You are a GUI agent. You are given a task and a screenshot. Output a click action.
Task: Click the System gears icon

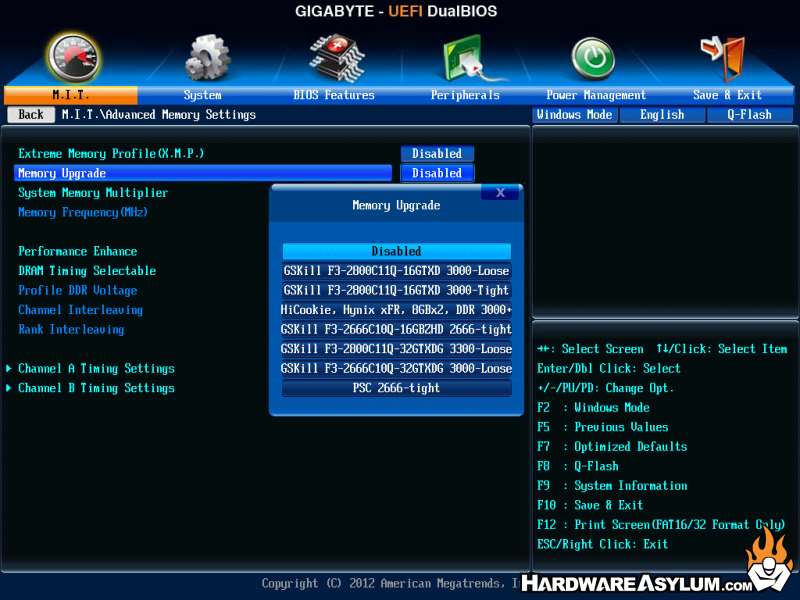(x=207, y=57)
